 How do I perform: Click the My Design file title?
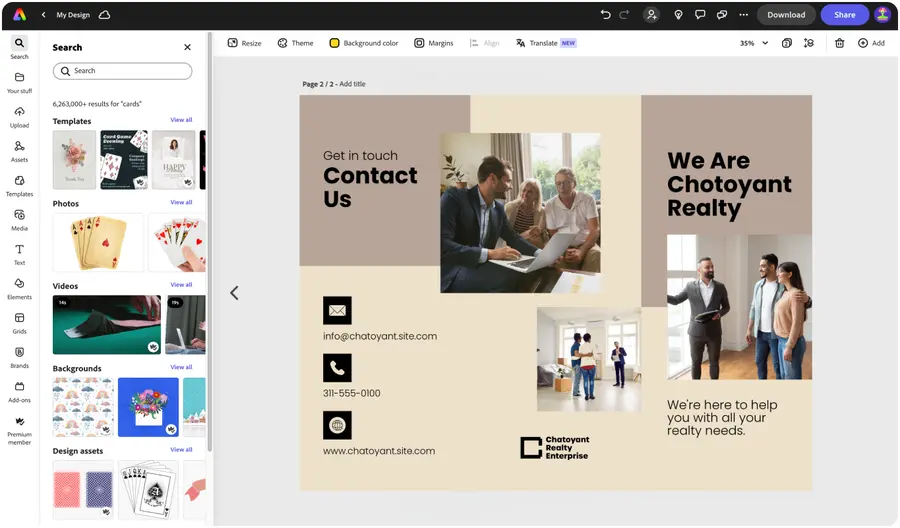pyautogui.click(x=73, y=15)
